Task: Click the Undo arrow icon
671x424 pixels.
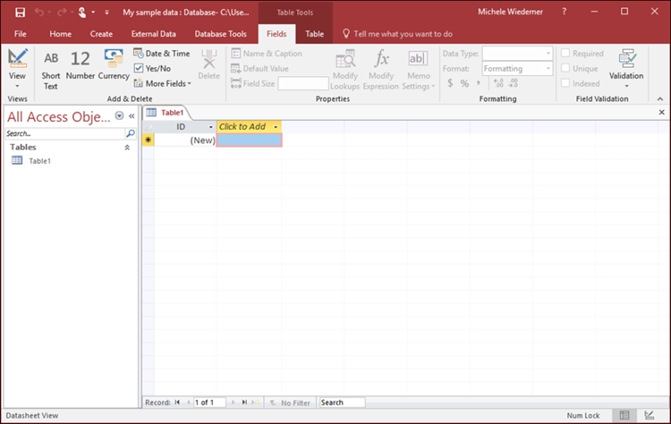Action: tap(39, 12)
